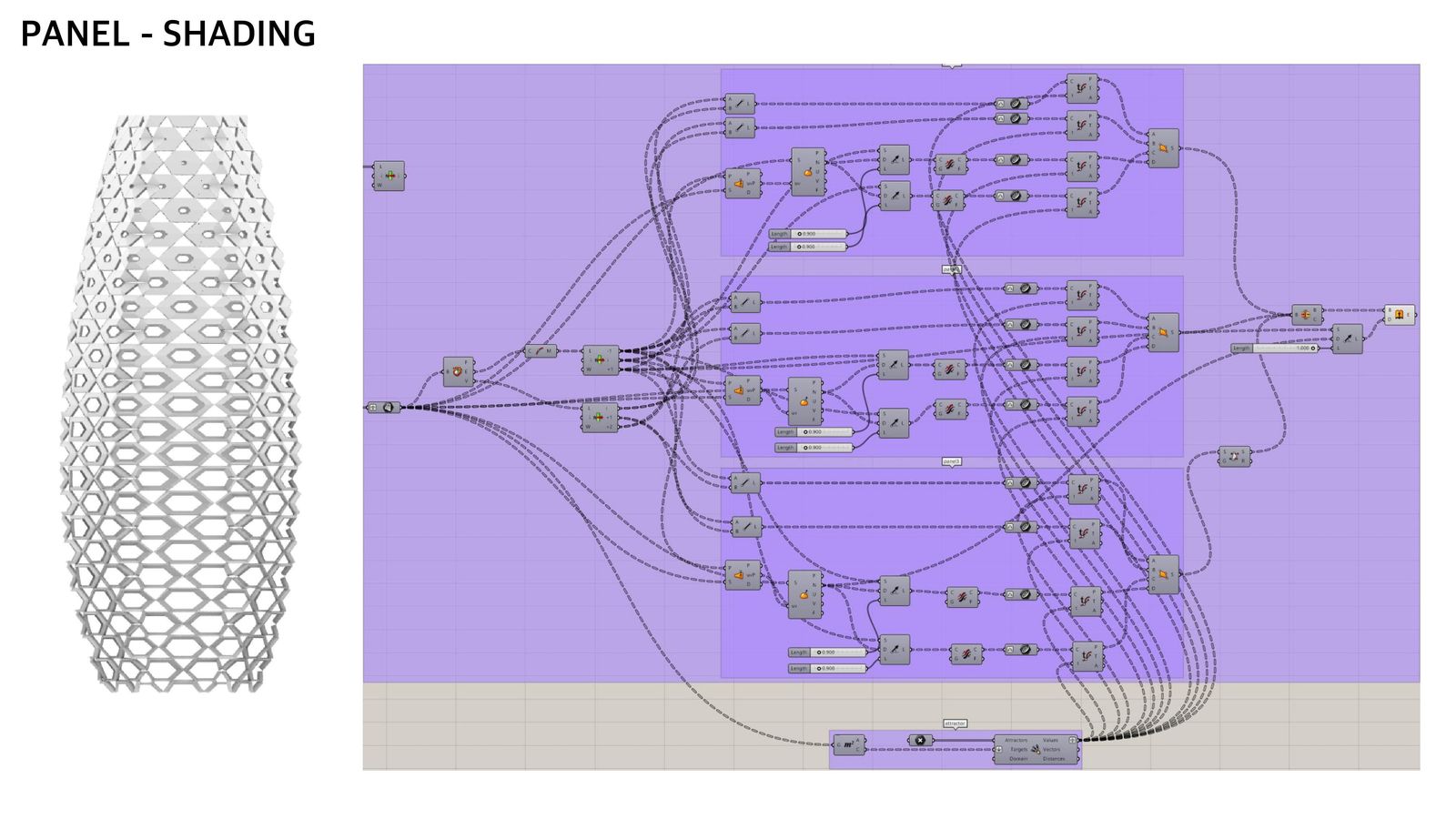Adjust lower Length 0.900 slider in panel3 group
1456x819 pixels.
[827, 669]
